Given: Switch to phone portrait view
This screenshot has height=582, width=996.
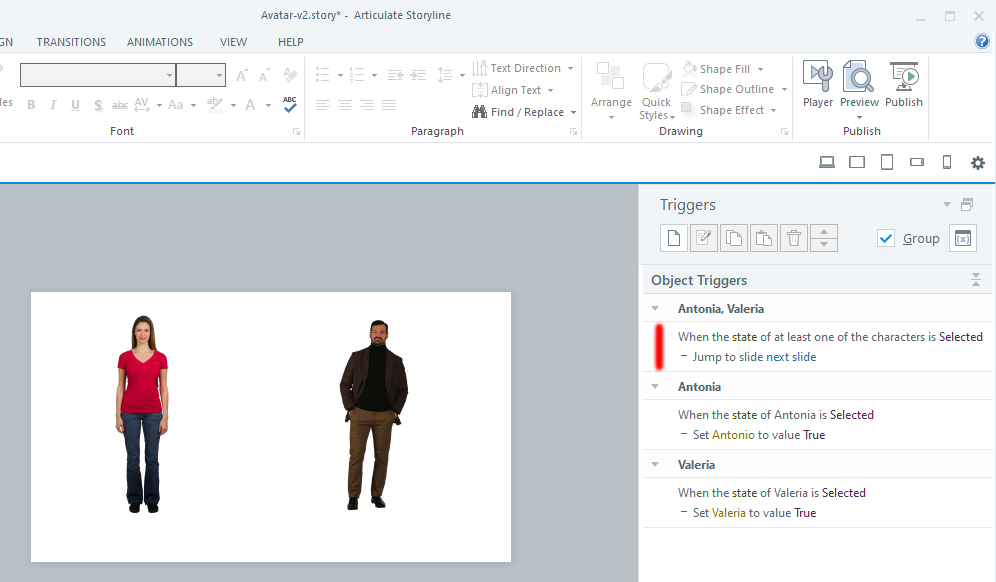Looking at the screenshot, I should (x=947, y=163).
